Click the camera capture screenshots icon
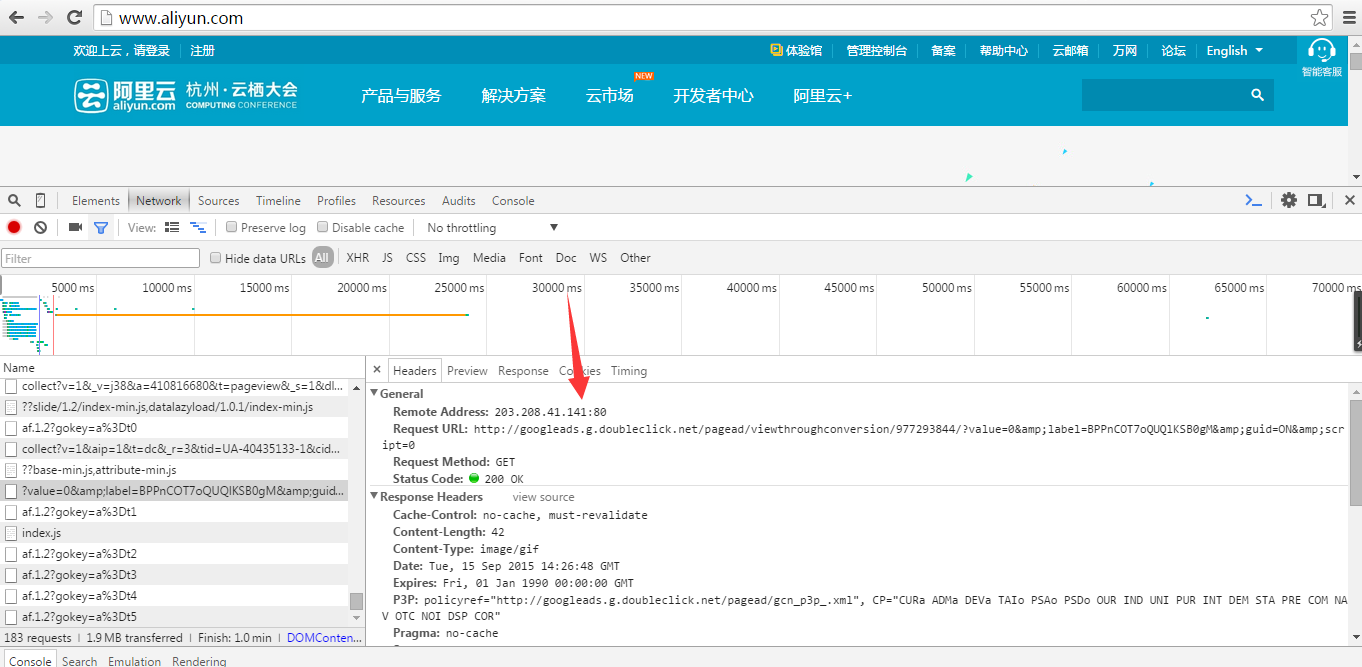Viewport: 1362px width, 667px height. [x=75, y=227]
